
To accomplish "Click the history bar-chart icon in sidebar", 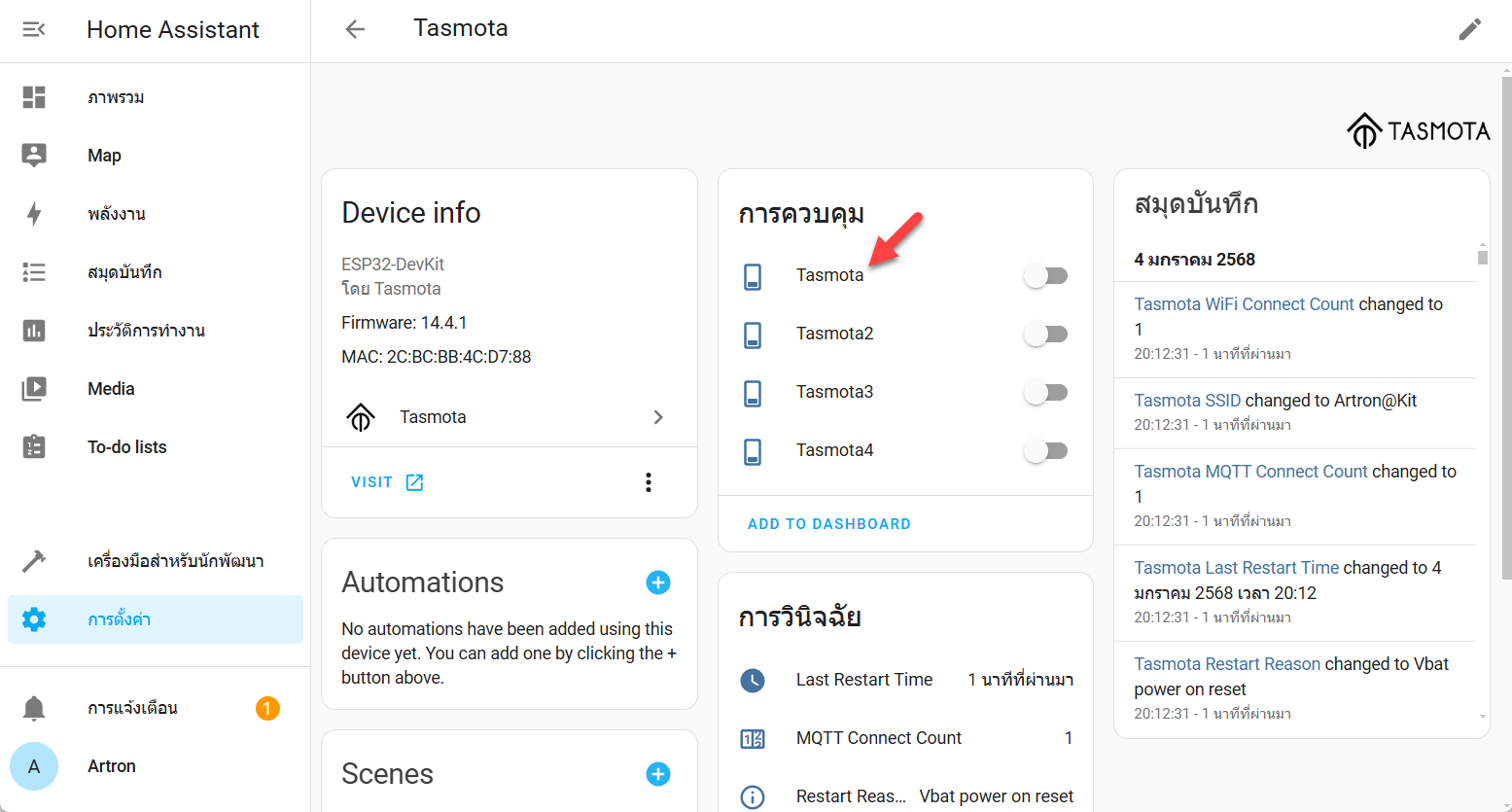I will (x=34, y=331).
